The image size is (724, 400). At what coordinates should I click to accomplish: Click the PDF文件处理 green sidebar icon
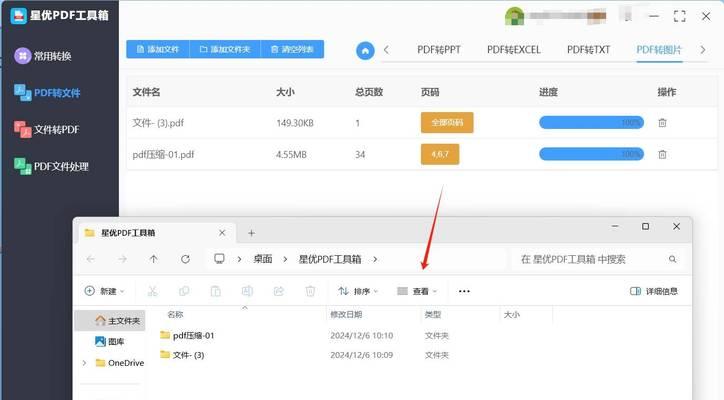(22, 166)
